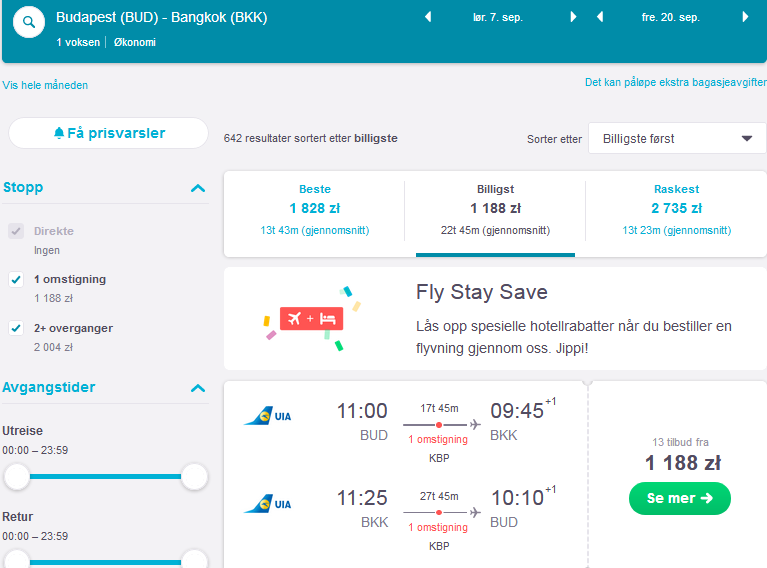Go to previous departure date arrow
Viewport: 767px width, 568px height.
[428, 17]
